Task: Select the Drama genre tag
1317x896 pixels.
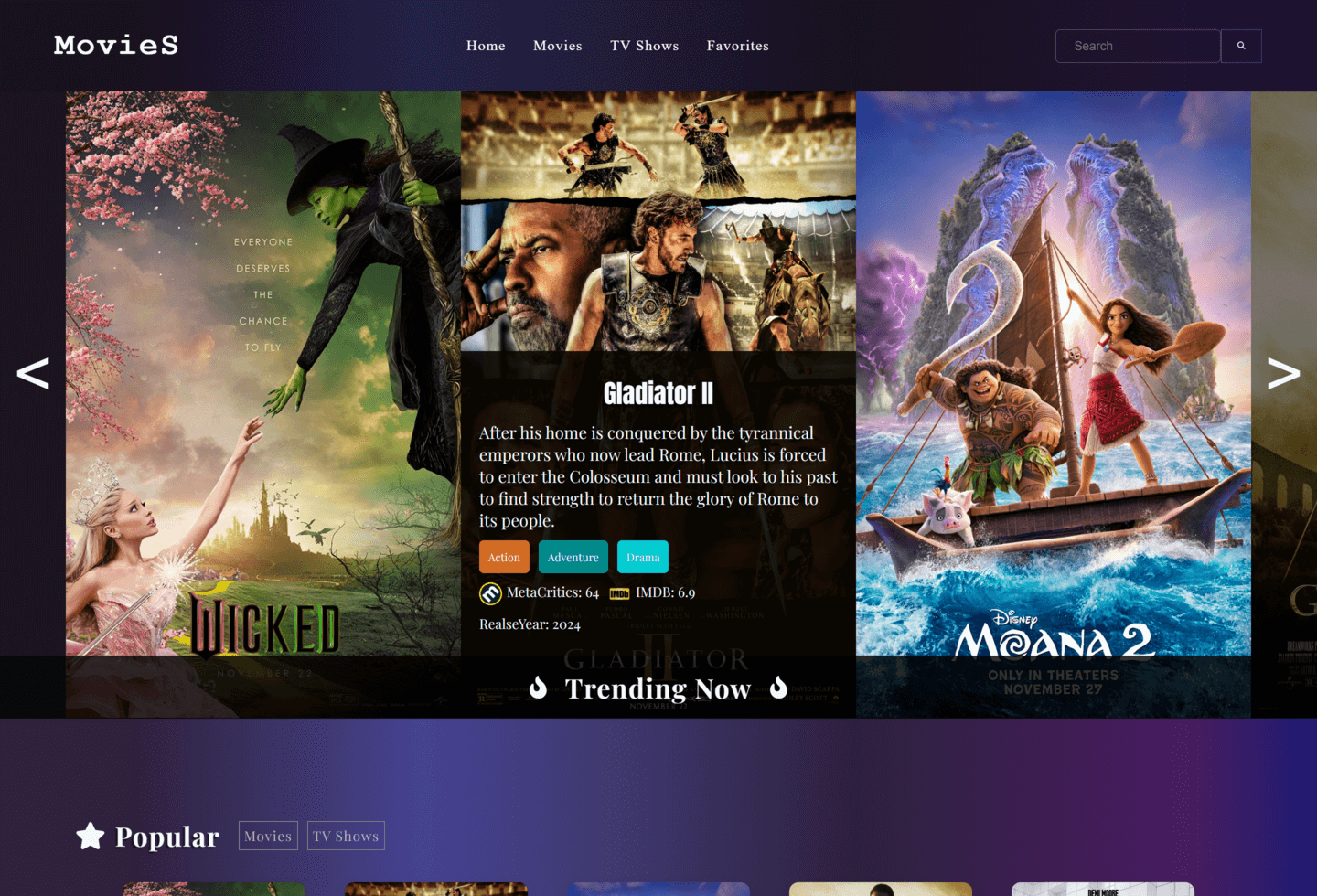Action: tap(643, 557)
